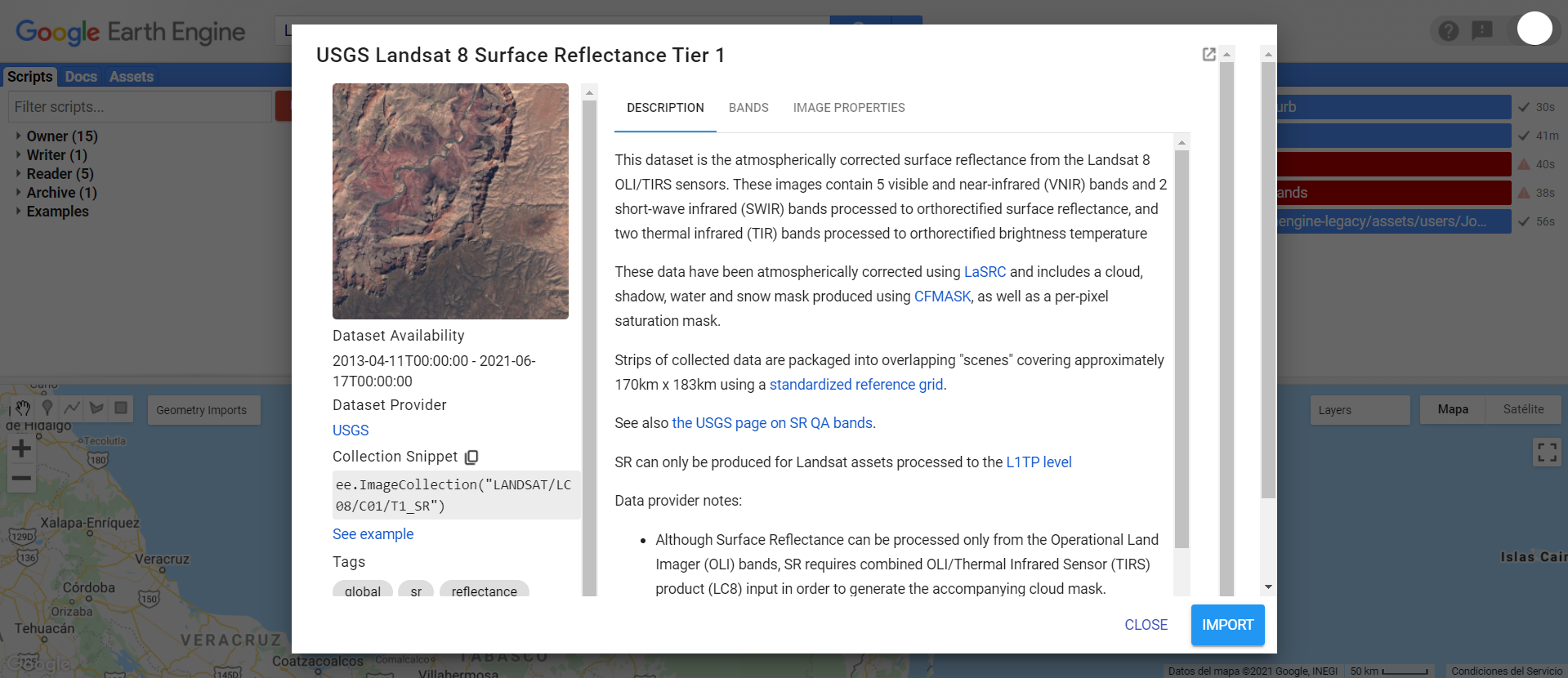Viewport: 1568px width, 678px height.
Task: Switch map to Mapa view
Action: click(x=1453, y=410)
